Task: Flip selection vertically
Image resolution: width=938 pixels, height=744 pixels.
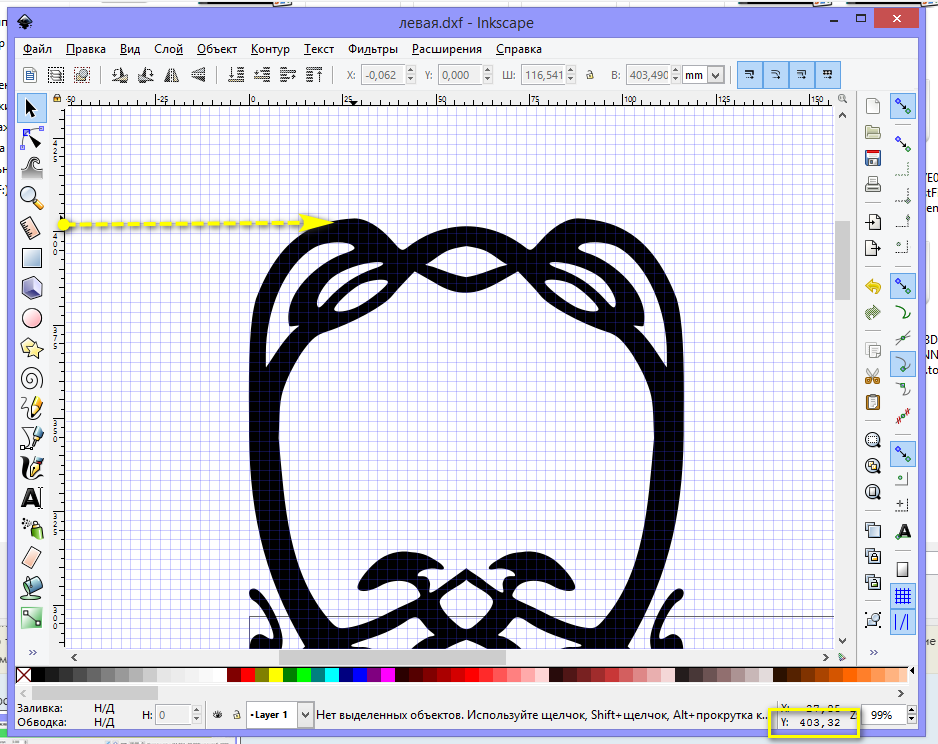Action: [x=198, y=75]
